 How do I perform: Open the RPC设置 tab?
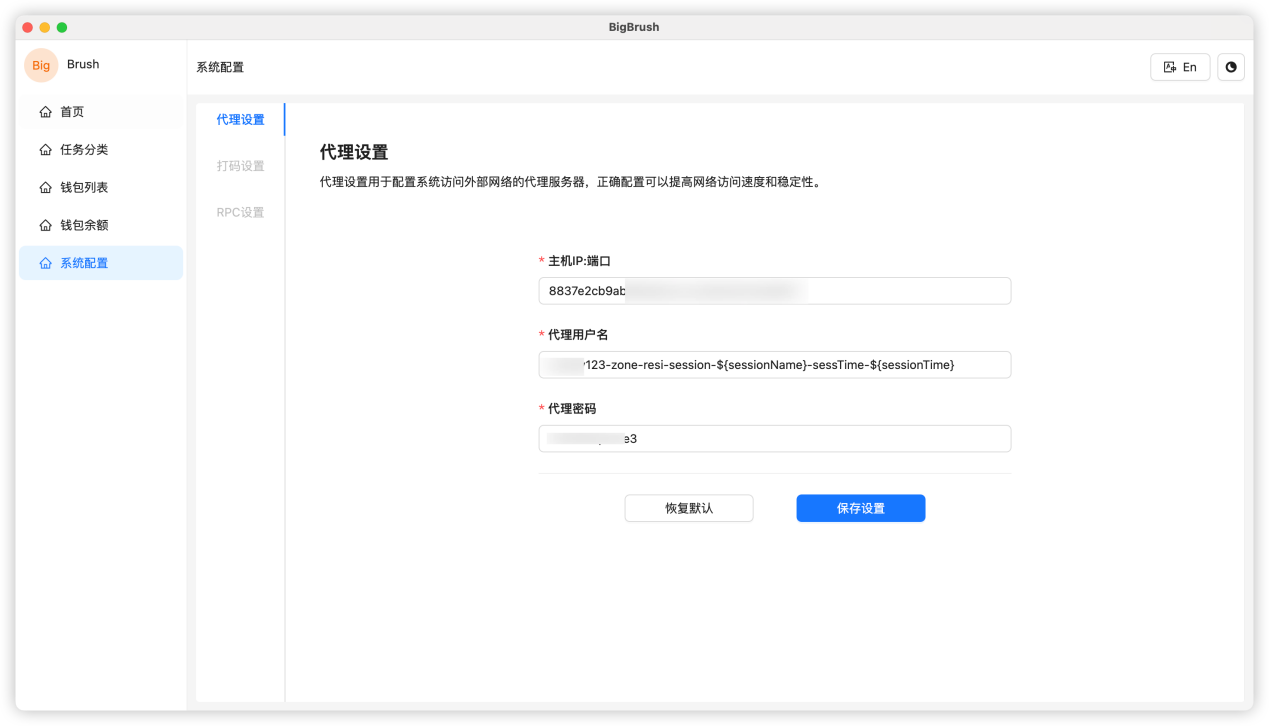(x=239, y=212)
